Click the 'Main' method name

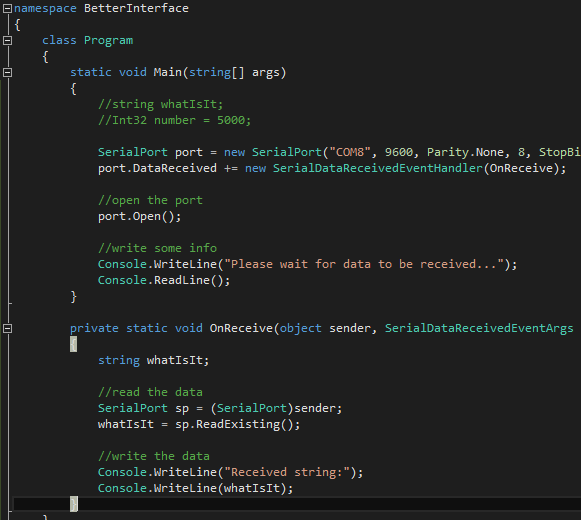(167, 72)
